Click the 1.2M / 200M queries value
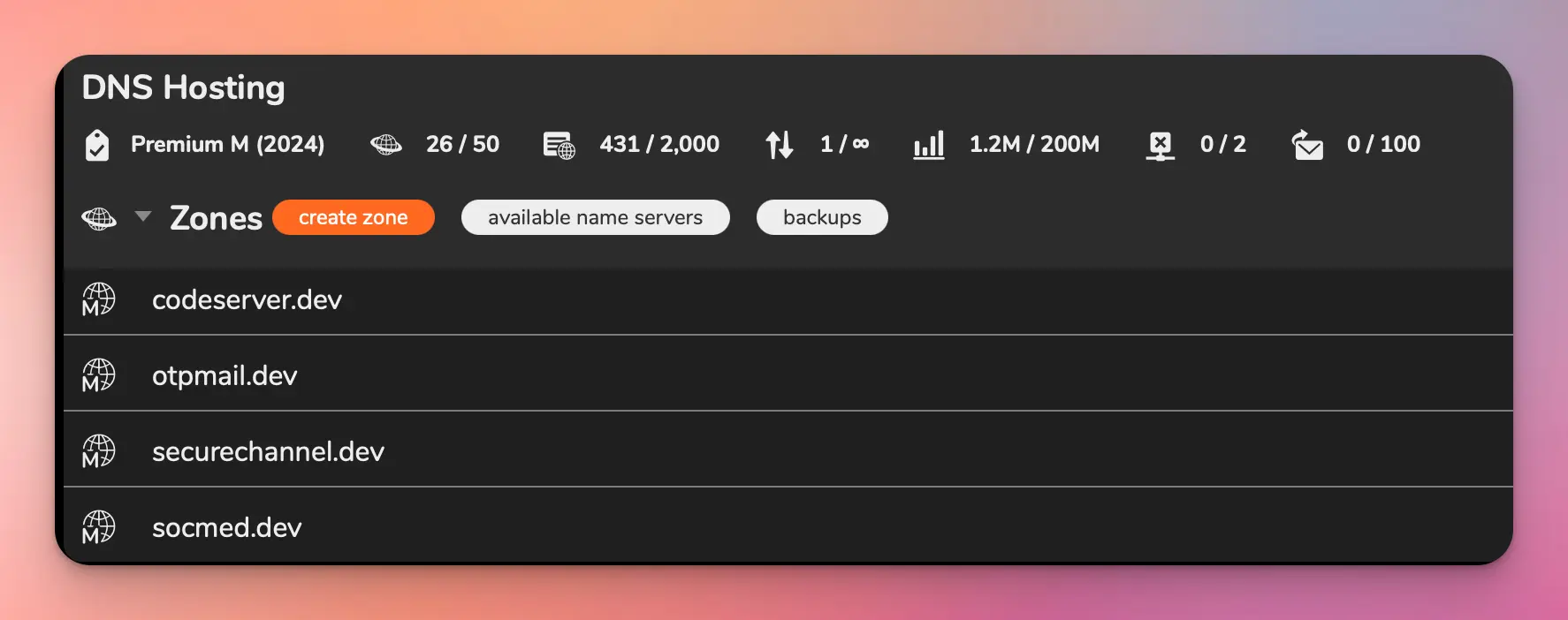 [1034, 144]
